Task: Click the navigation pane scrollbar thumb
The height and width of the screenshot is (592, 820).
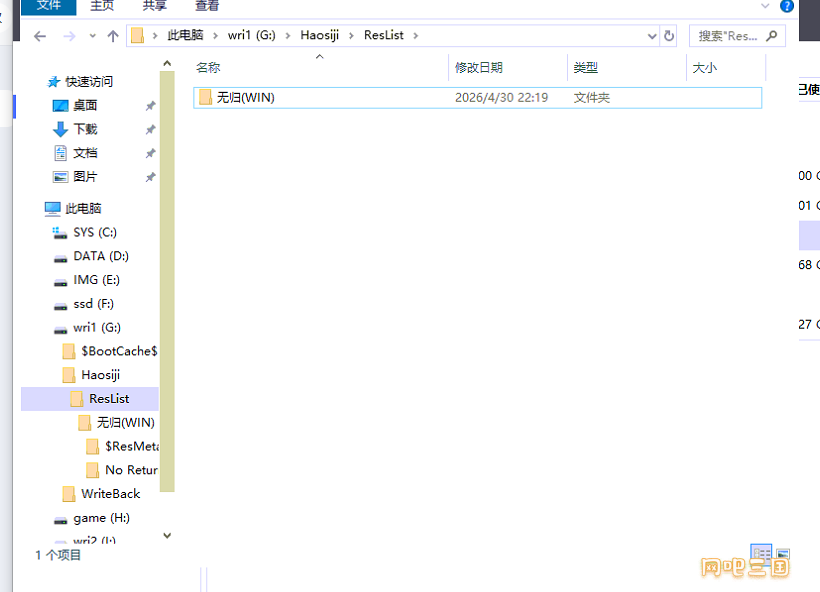Action: point(167,281)
